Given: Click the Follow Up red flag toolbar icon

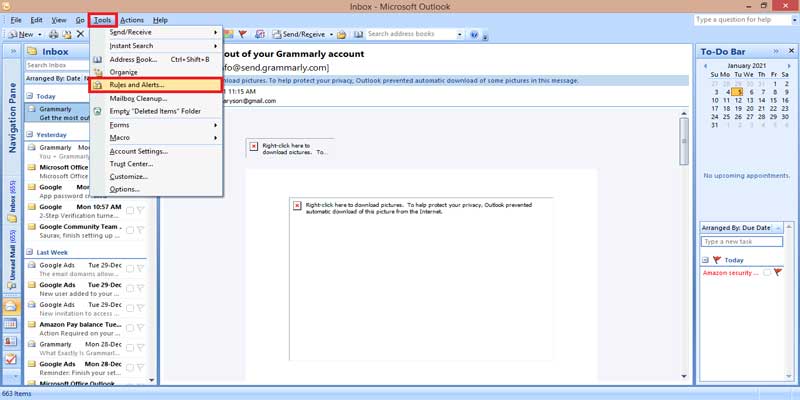Looking at the screenshot, I should pyautogui.click(x=243, y=34).
